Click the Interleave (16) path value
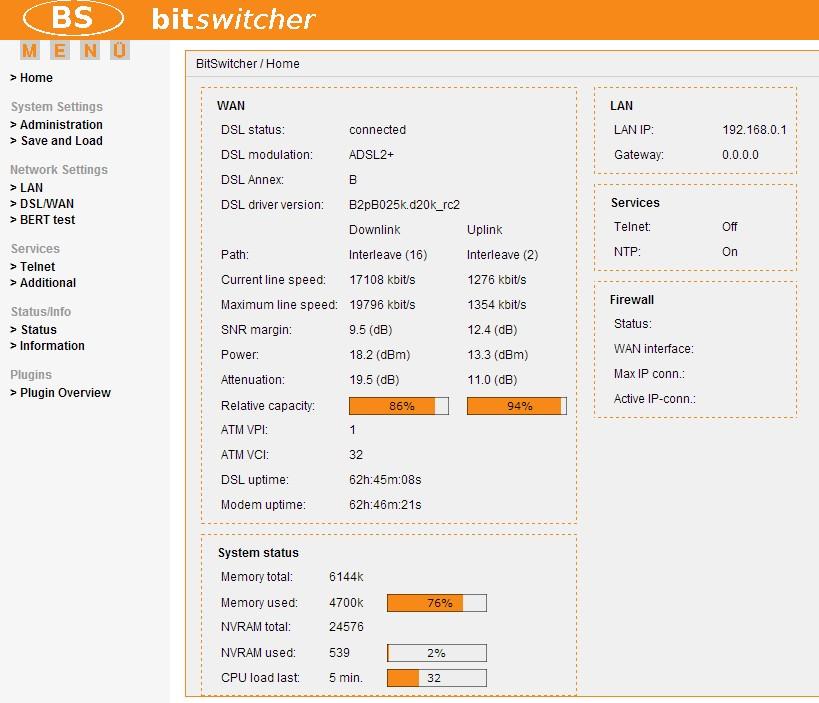The image size is (819, 703). pos(388,255)
